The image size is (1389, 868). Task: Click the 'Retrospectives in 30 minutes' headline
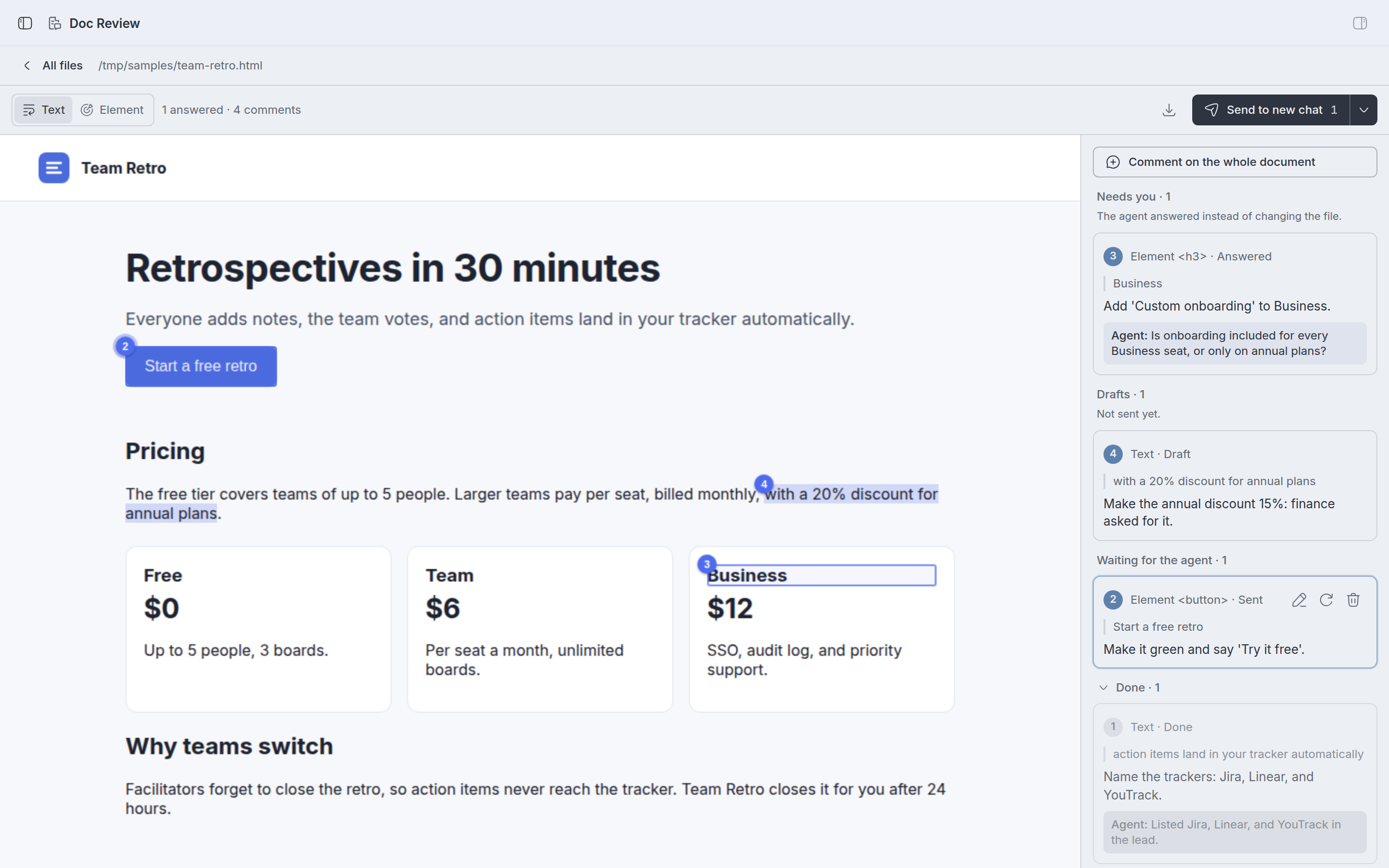pyautogui.click(x=393, y=268)
